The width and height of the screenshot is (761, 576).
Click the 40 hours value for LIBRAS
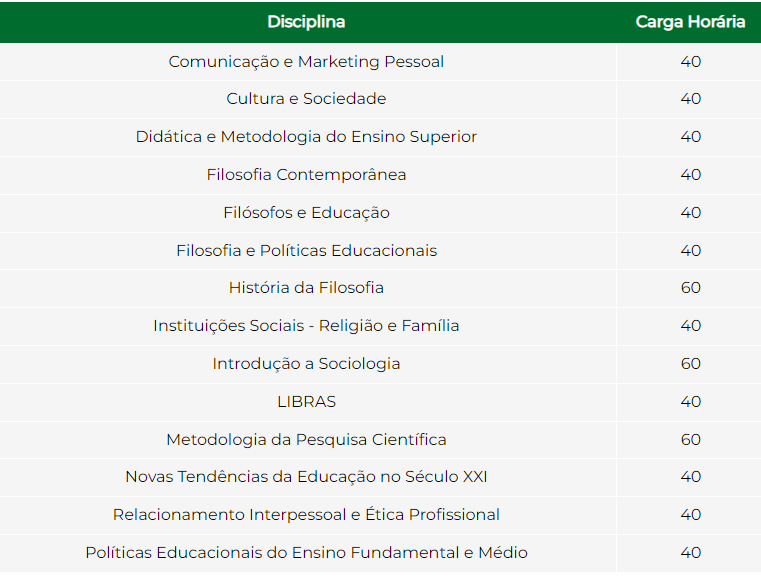pyautogui.click(x=691, y=401)
